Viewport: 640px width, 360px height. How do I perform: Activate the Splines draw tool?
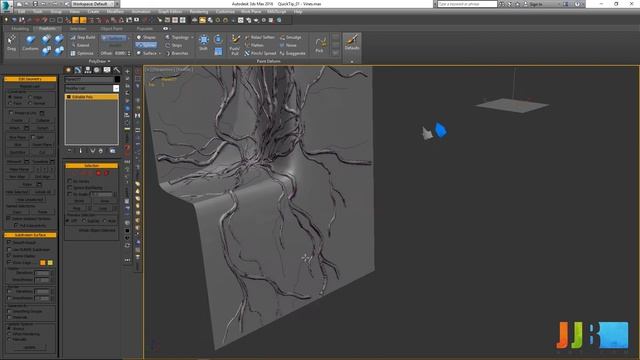(146, 45)
